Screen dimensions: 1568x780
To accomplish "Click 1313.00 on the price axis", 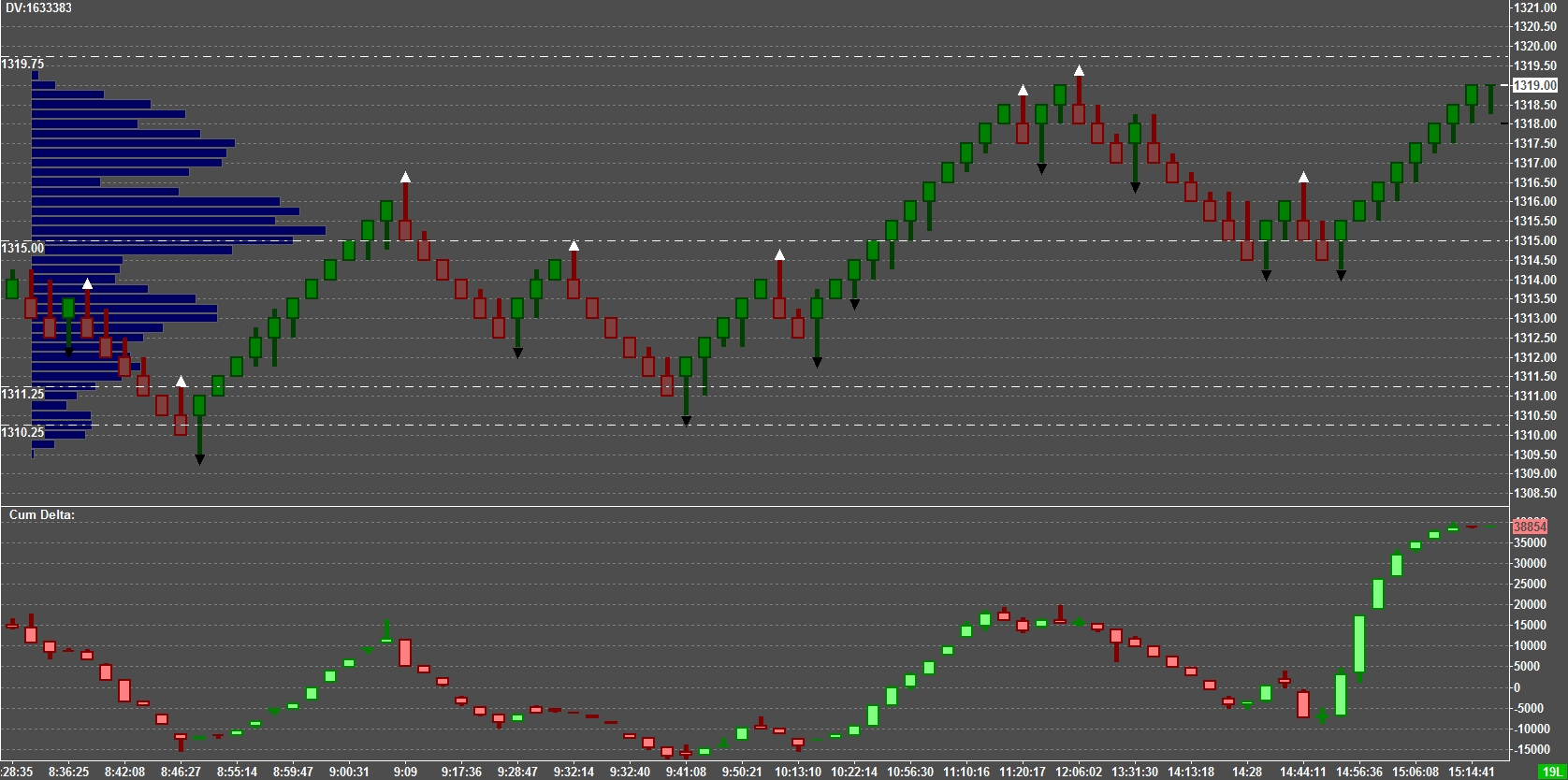I will pyautogui.click(x=1535, y=318).
